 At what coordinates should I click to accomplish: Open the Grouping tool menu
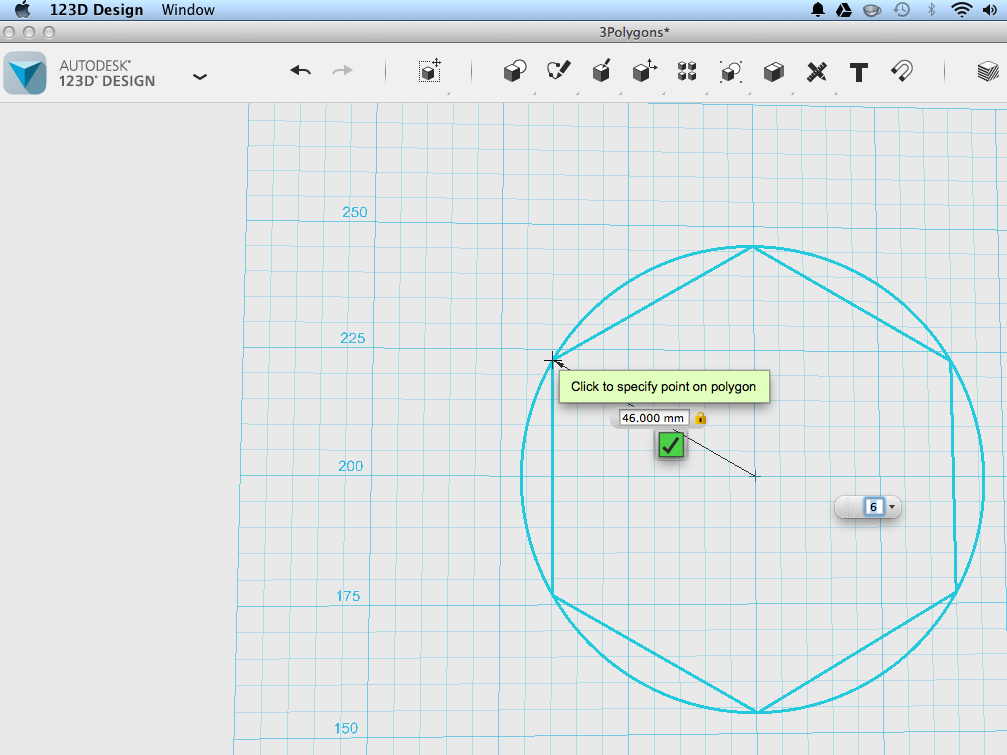tap(730, 71)
